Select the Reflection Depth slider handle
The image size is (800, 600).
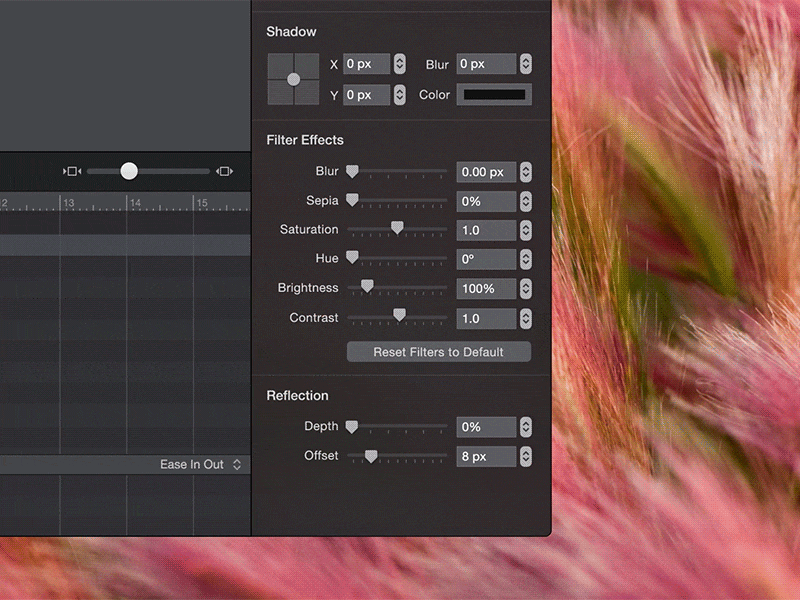click(x=351, y=425)
